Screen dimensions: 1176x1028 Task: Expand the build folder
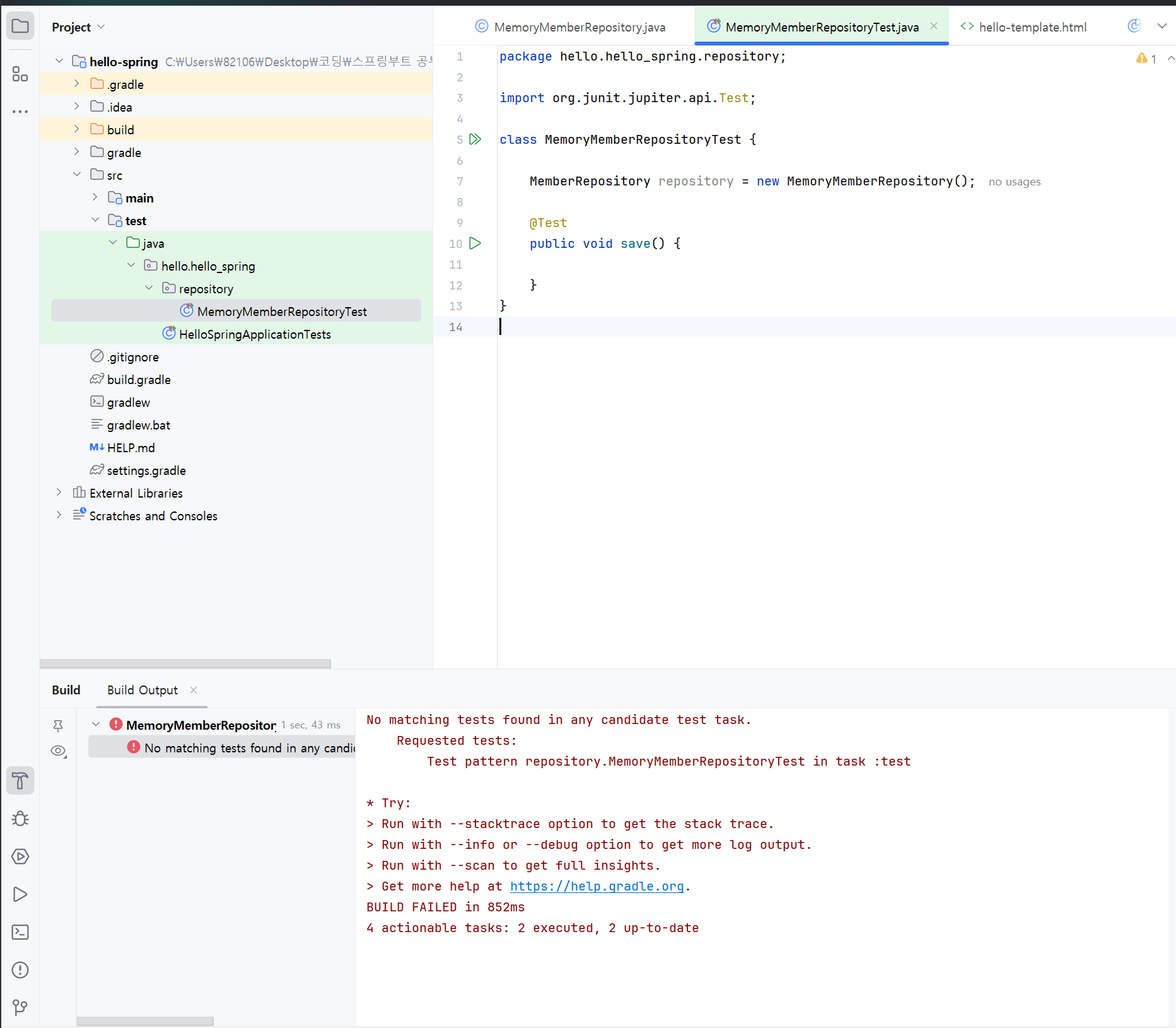pyautogui.click(x=77, y=129)
